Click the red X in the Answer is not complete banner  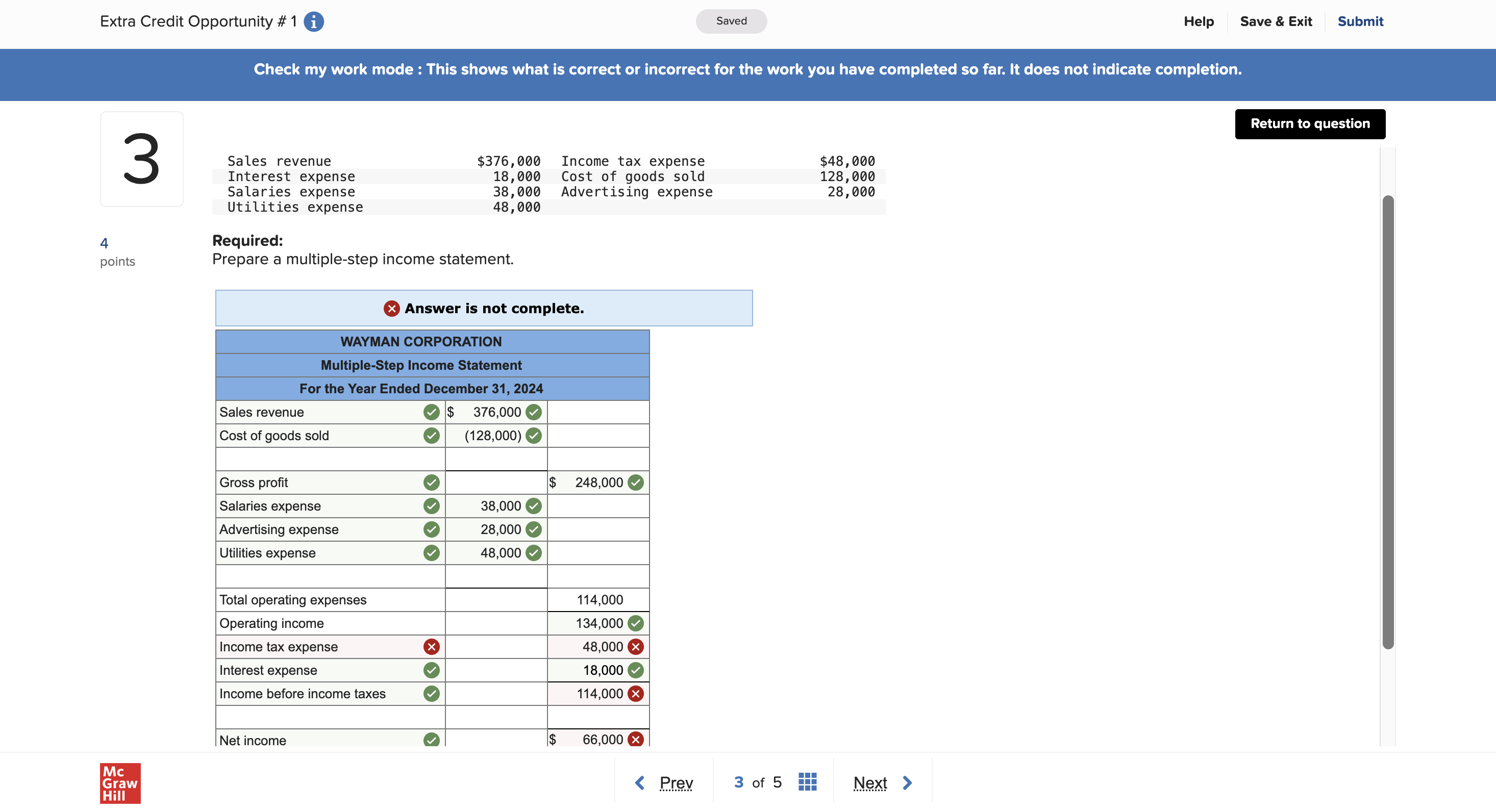click(392, 308)
